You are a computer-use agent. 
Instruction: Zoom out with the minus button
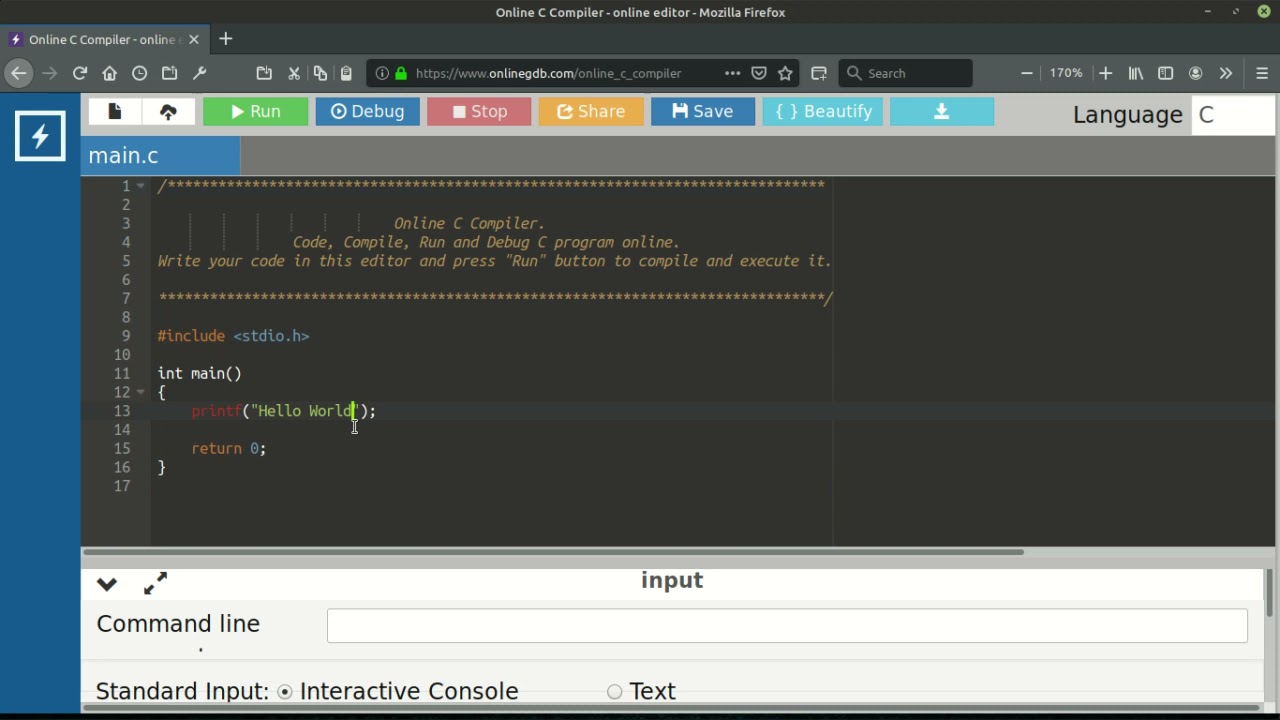pyautogui.click(x=1027, y=73)
